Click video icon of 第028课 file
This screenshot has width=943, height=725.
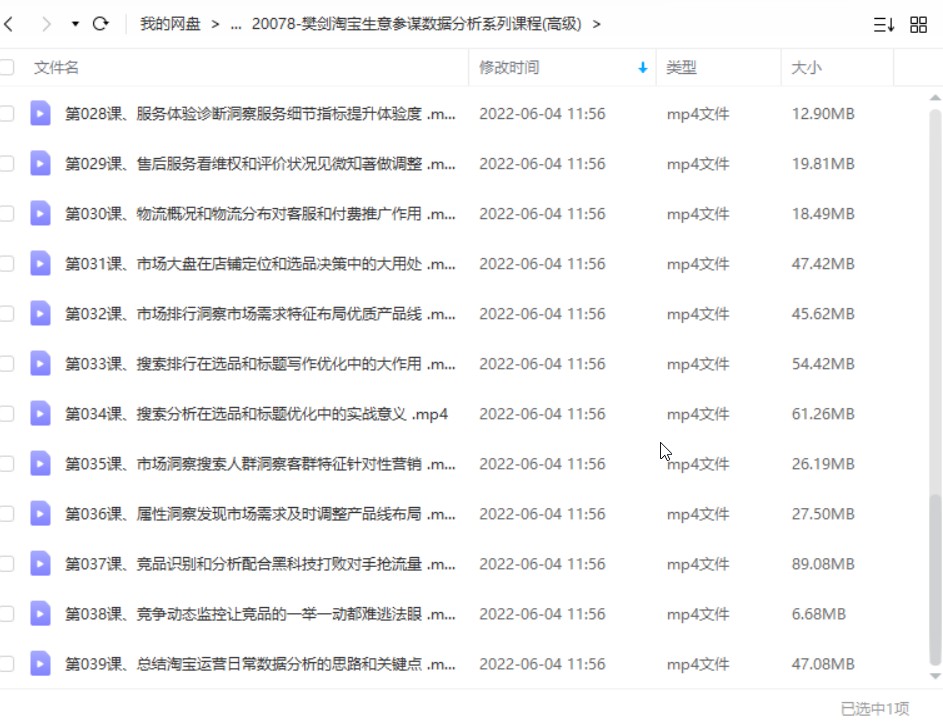point(40,114)
